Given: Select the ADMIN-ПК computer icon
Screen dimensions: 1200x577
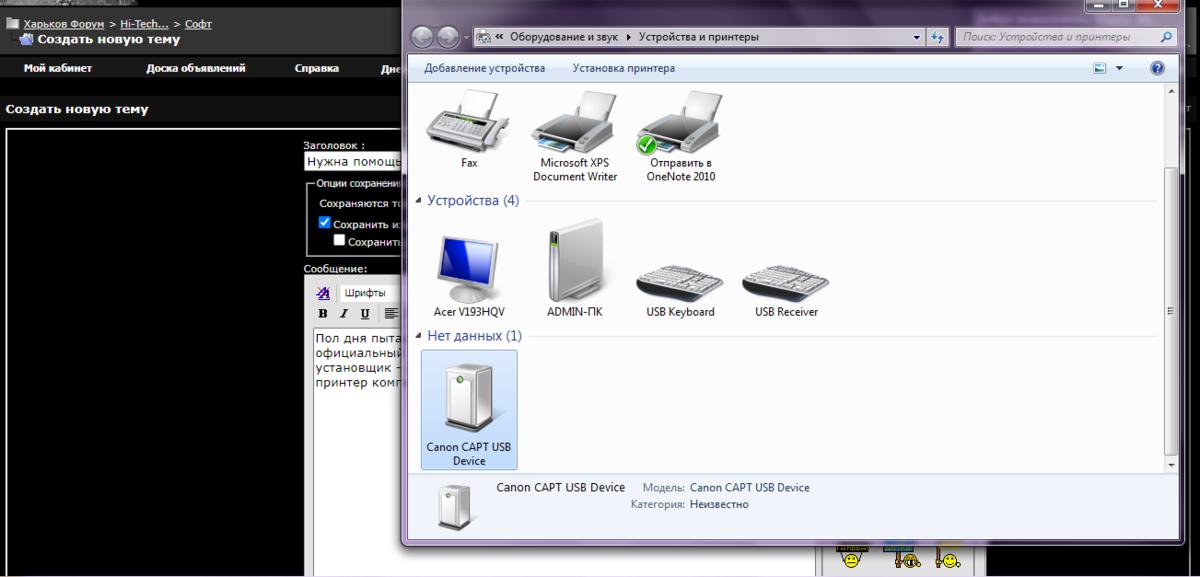Looking at the screenshot, I should (575, 267).
